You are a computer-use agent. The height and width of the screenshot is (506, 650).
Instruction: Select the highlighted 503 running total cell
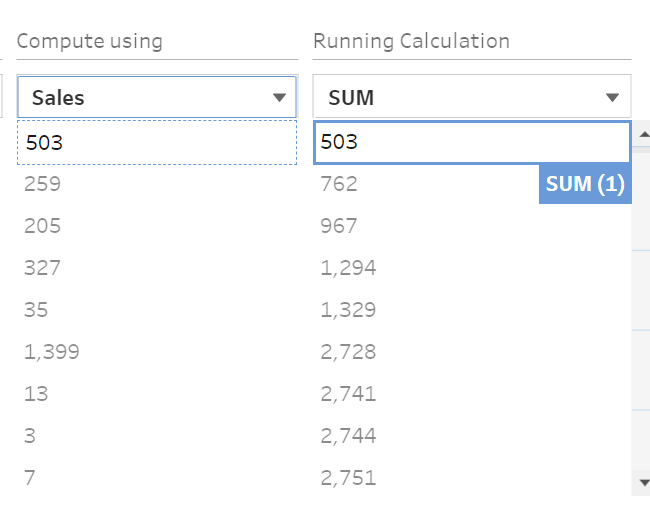(x=472, y=142)
